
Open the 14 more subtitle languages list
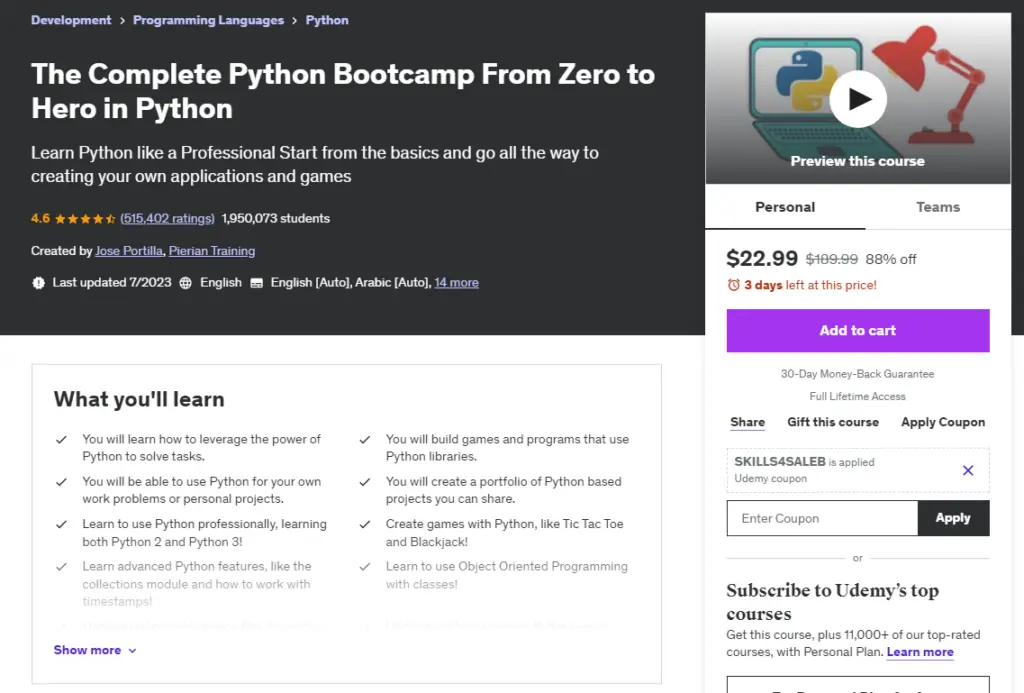pos(457,282)
